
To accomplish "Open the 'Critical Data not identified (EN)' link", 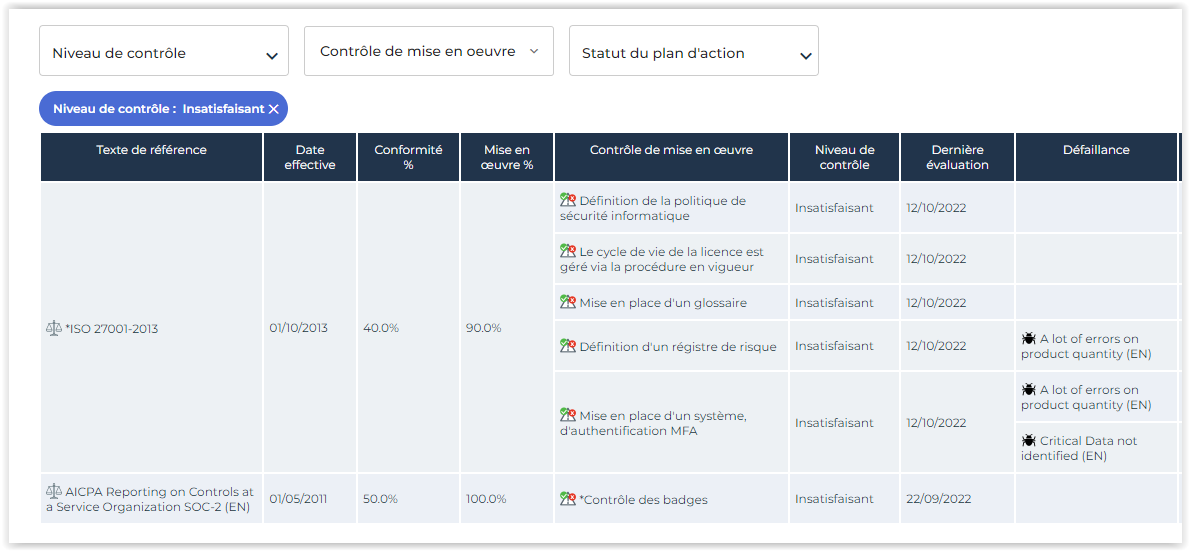I will click(1079, 448).
